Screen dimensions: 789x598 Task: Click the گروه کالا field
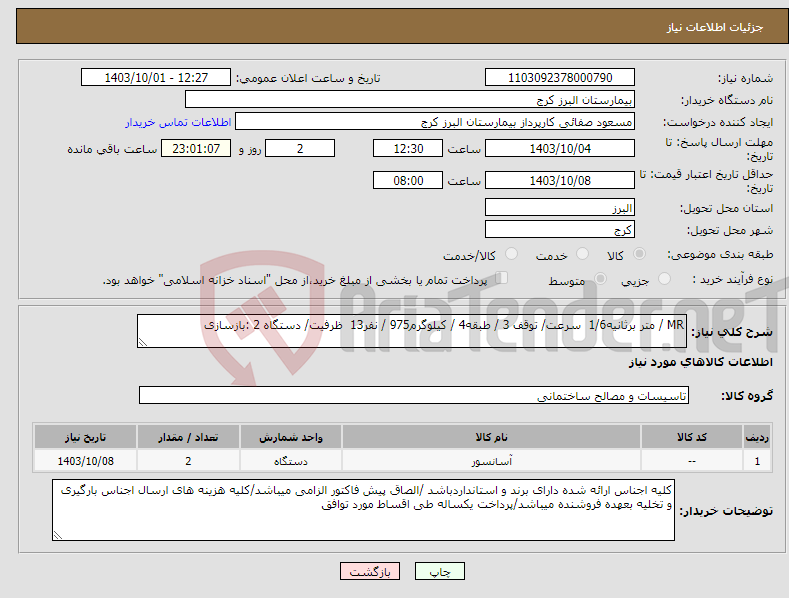[x=414, y=395]
